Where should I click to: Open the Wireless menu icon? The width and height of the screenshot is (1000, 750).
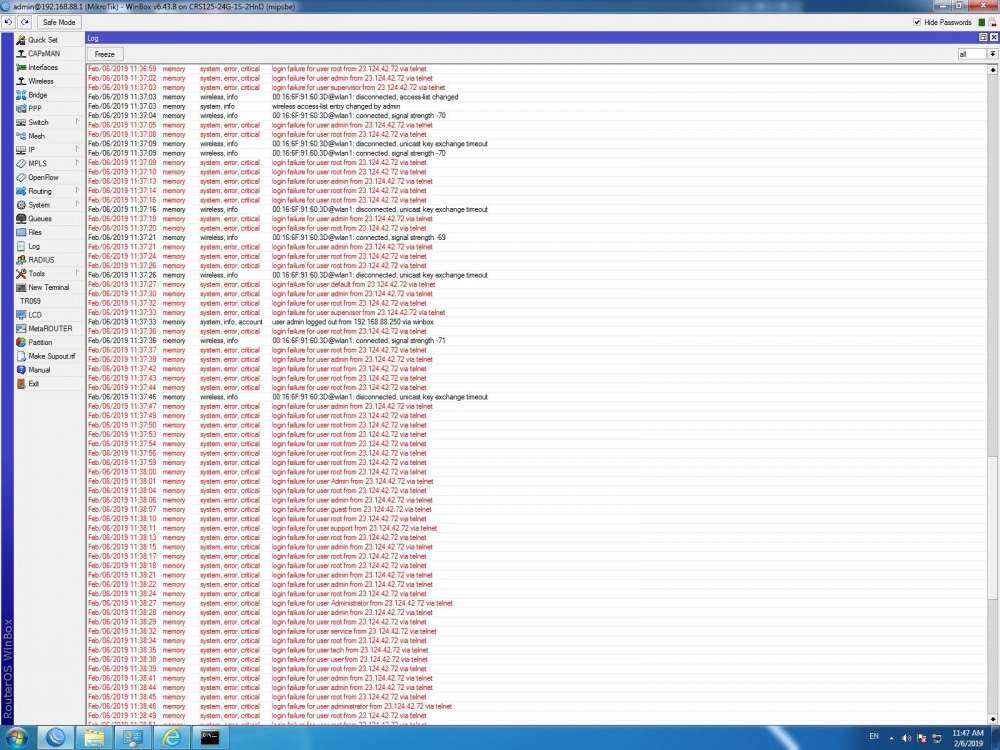21,81
